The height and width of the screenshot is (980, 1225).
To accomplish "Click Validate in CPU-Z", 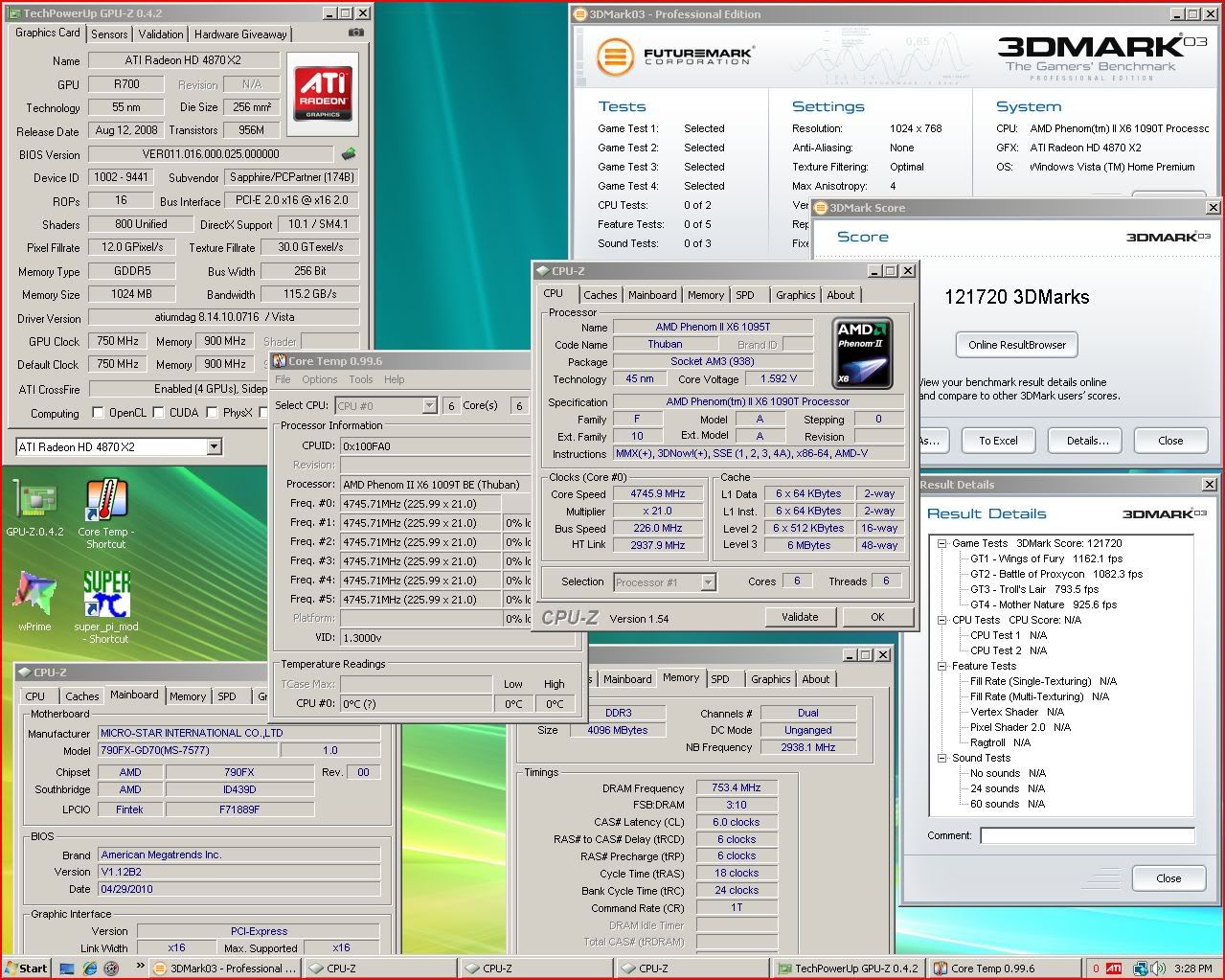I will (800, 617).
